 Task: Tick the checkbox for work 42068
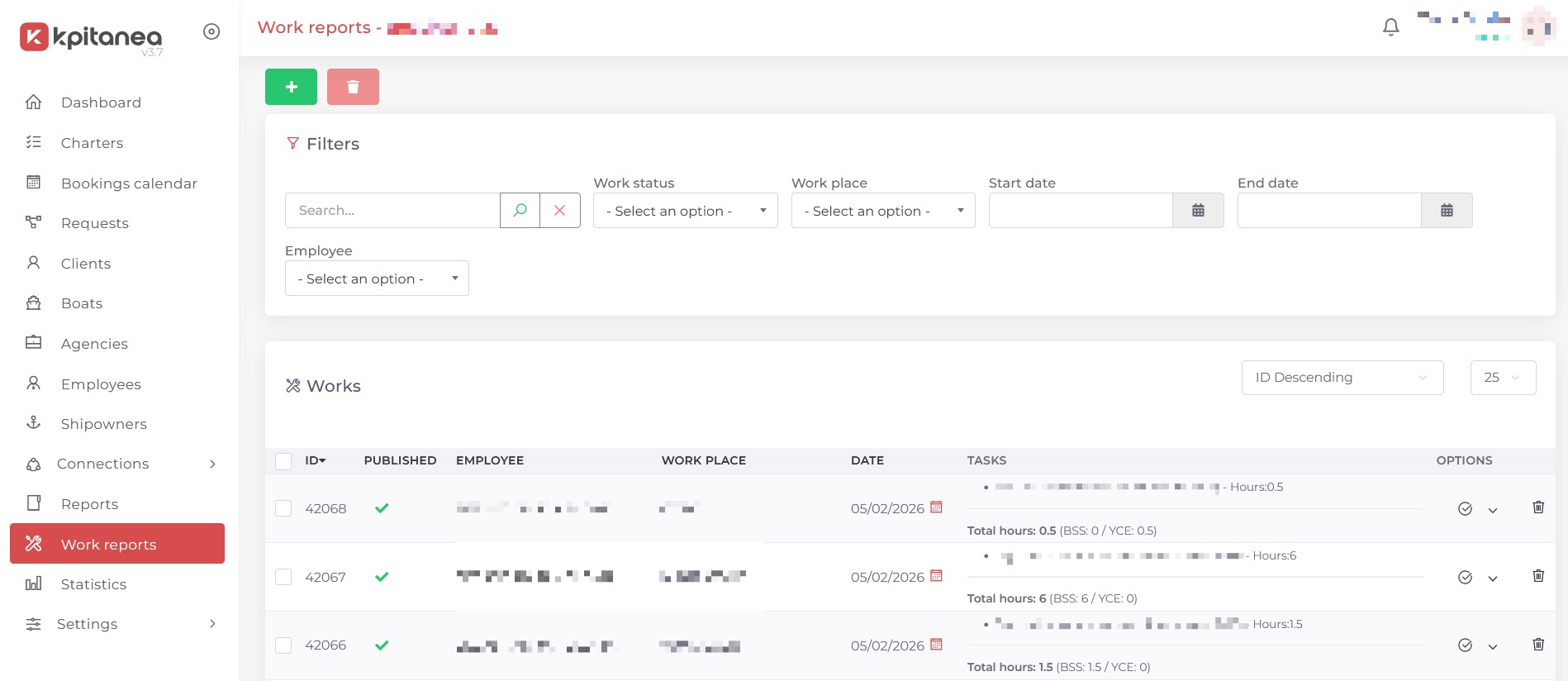(x=283, y=508)
